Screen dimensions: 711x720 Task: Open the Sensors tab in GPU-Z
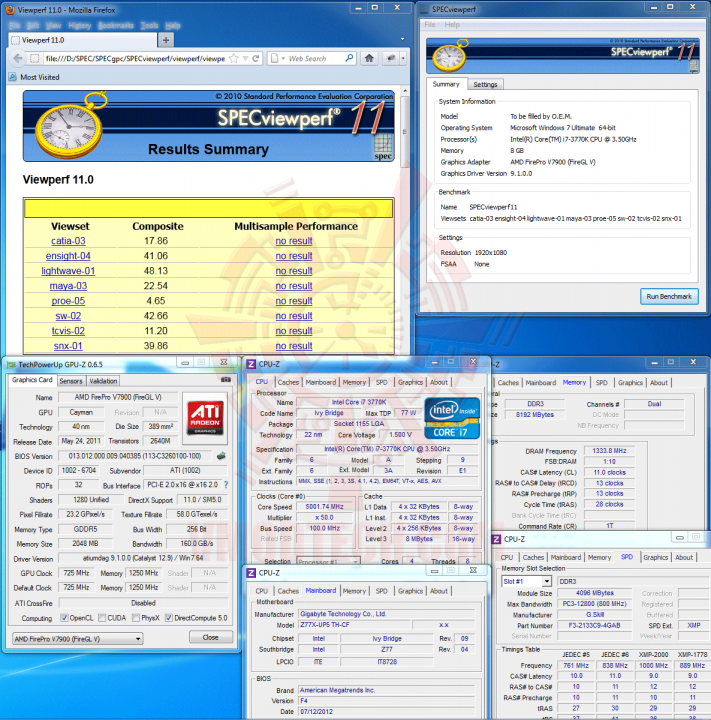(x=71, y=381)
